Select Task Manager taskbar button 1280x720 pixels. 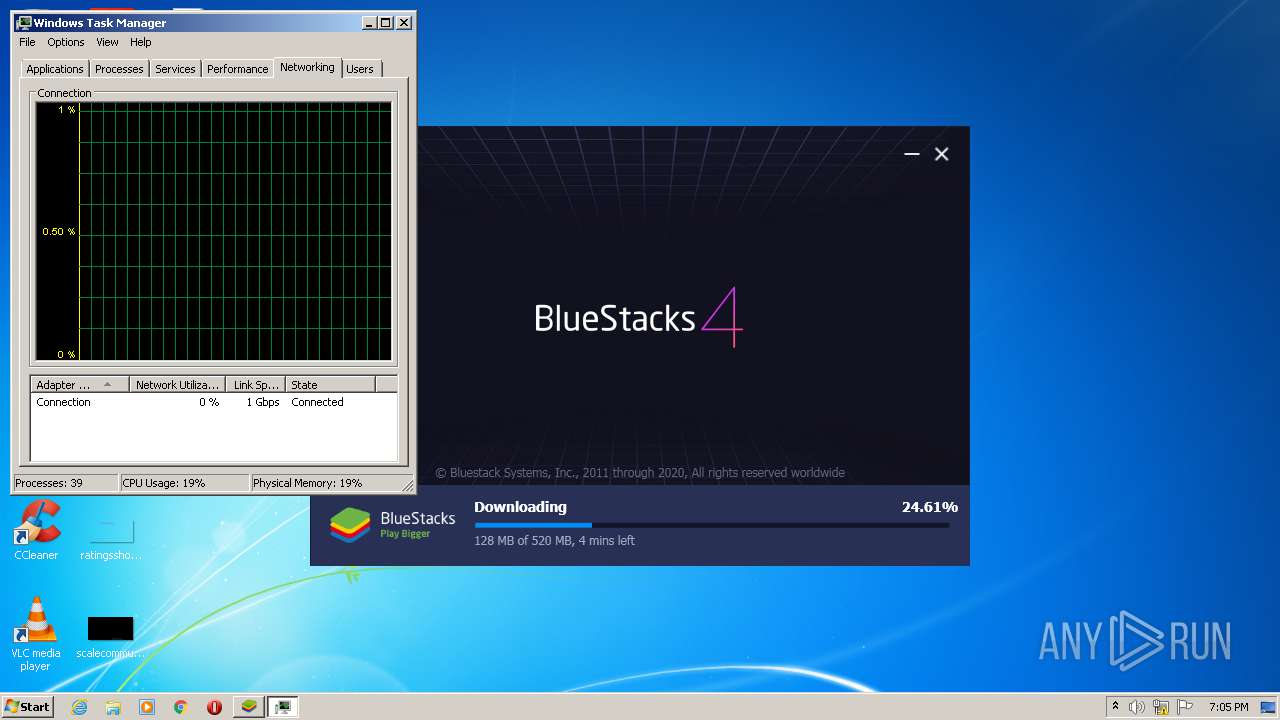point(283,707)
